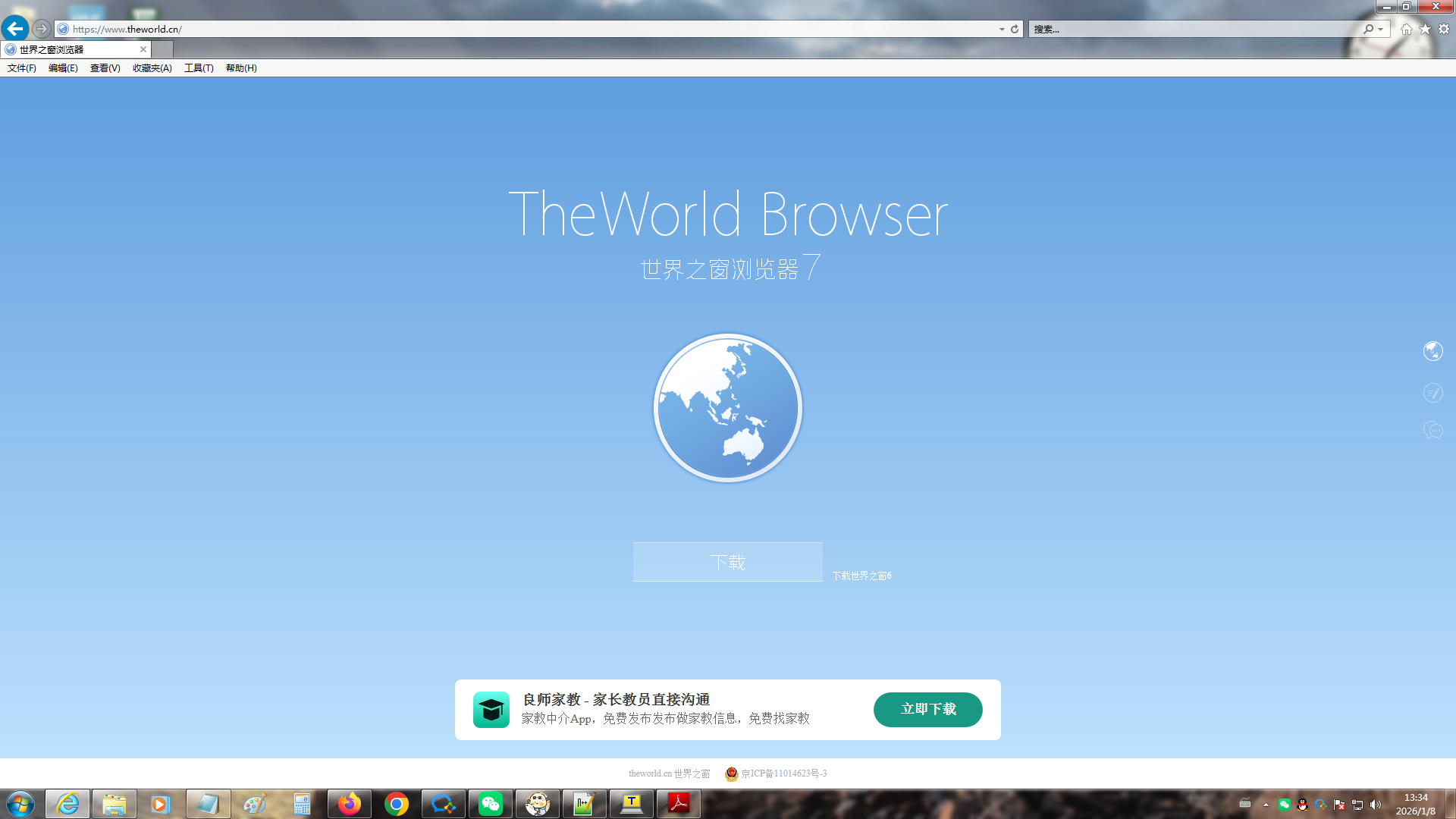This screenshot has height=819, width=1456.
Task: Click the 下载 download button
Action: pyautogui.click(x=727, y=562)
